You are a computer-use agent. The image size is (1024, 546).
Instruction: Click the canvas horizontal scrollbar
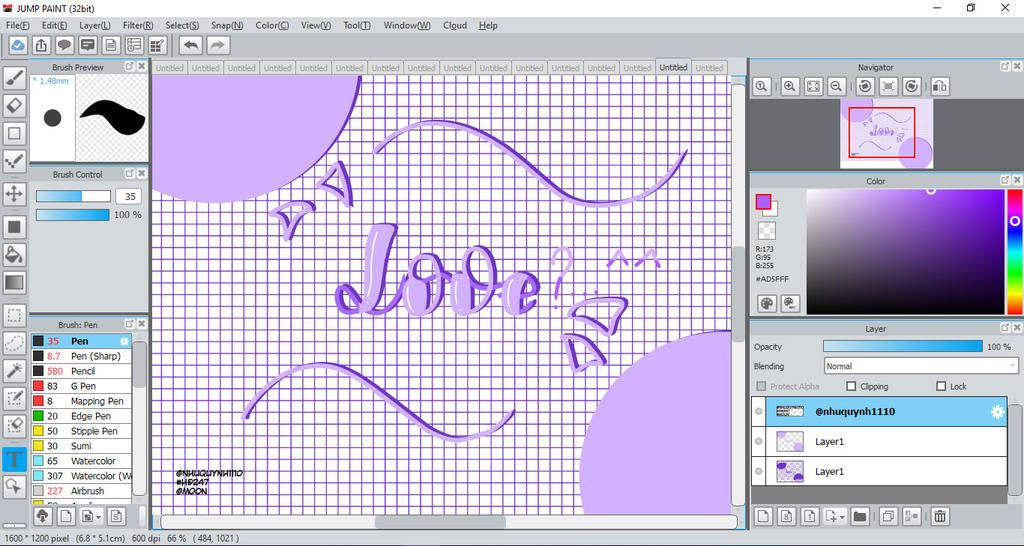[440, 522]
